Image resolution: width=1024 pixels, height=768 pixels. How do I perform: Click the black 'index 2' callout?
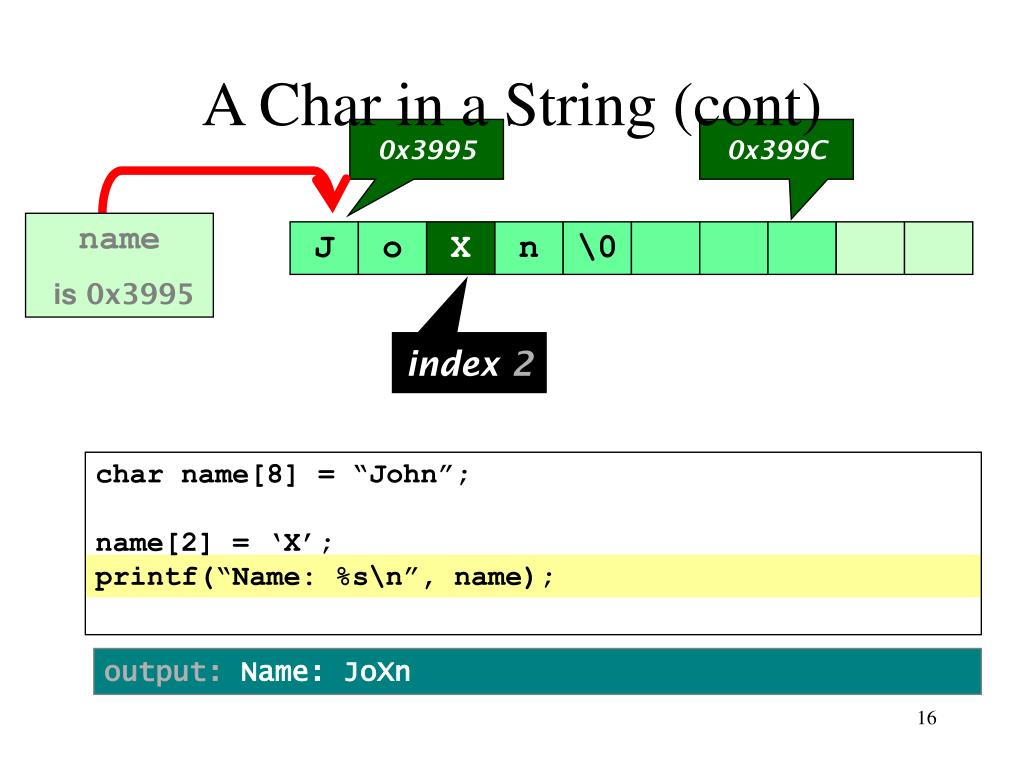469,362
